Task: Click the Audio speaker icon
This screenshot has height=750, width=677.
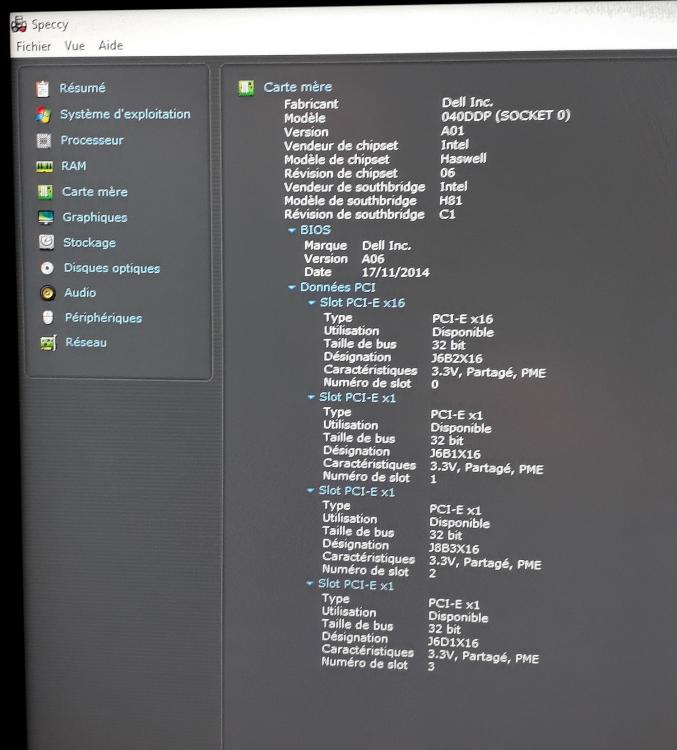Action: pos(47,293)
